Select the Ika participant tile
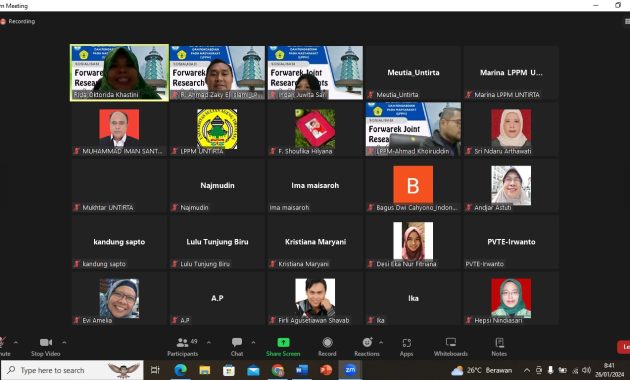630x380 pixels. pyautogui.click(x=413, y=298)
